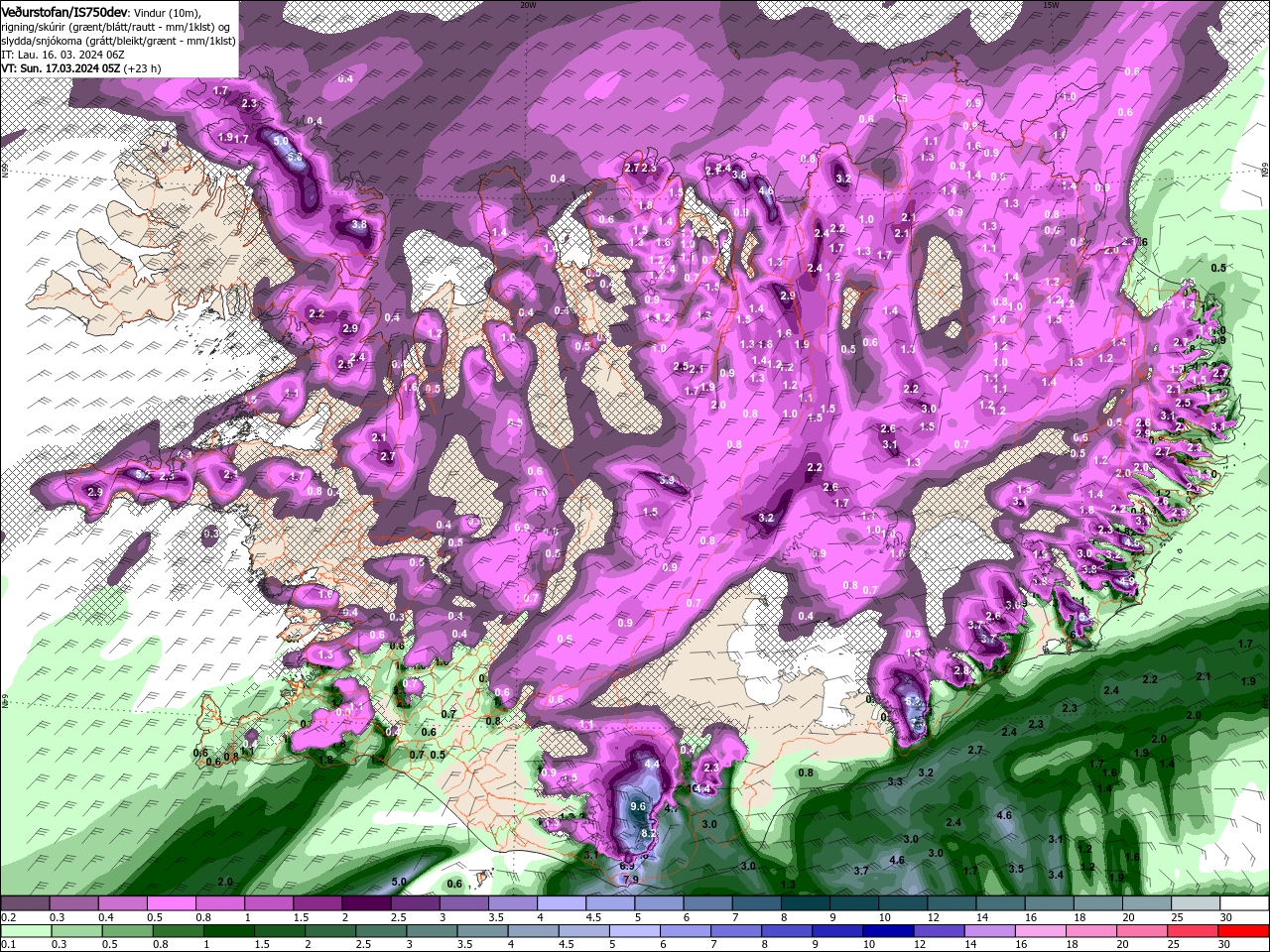
Task: Click the violet rain swatch at 12
Action: coord(940,930)
